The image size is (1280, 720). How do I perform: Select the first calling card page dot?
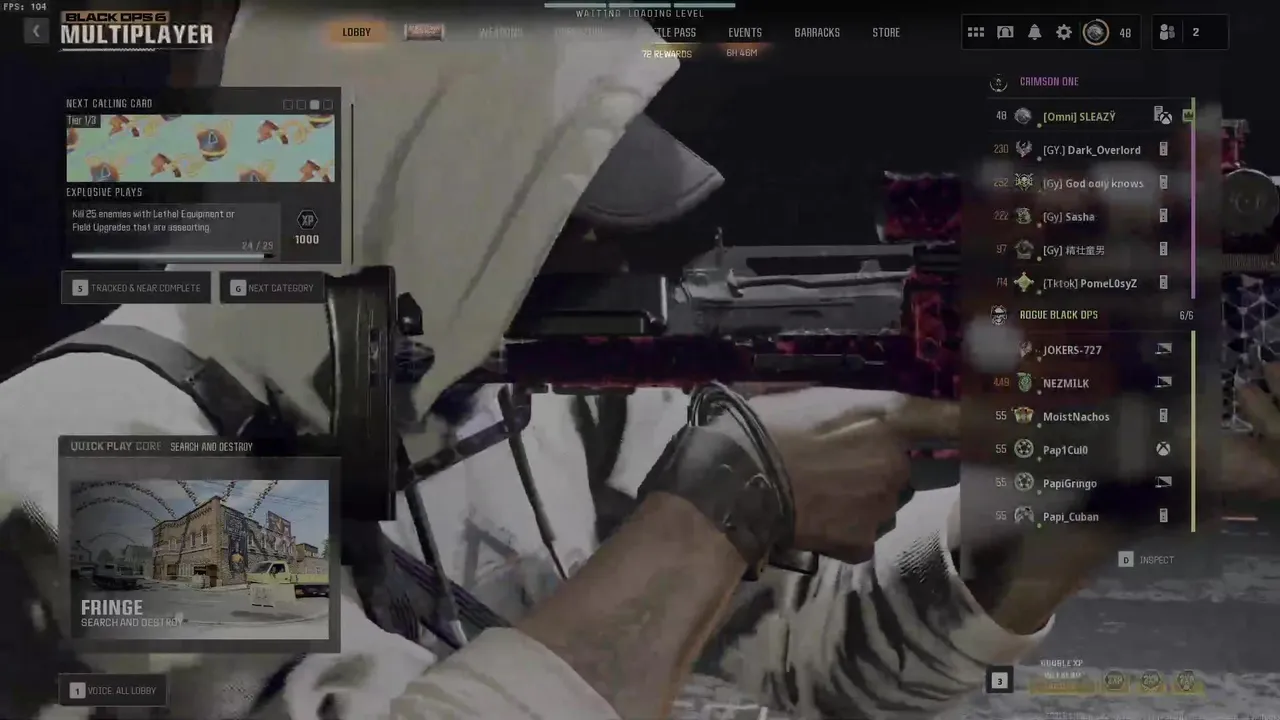click(288, 104)
